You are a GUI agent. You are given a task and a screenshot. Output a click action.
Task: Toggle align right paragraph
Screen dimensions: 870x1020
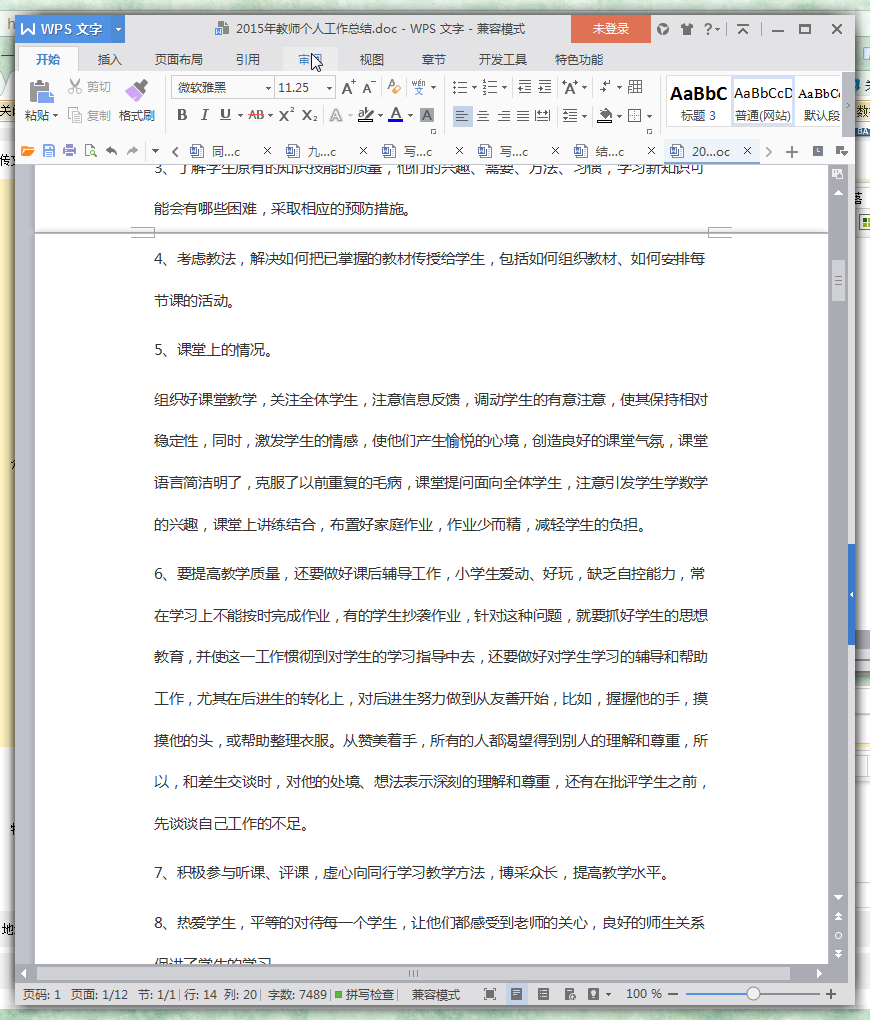click(x=504, y=116)
